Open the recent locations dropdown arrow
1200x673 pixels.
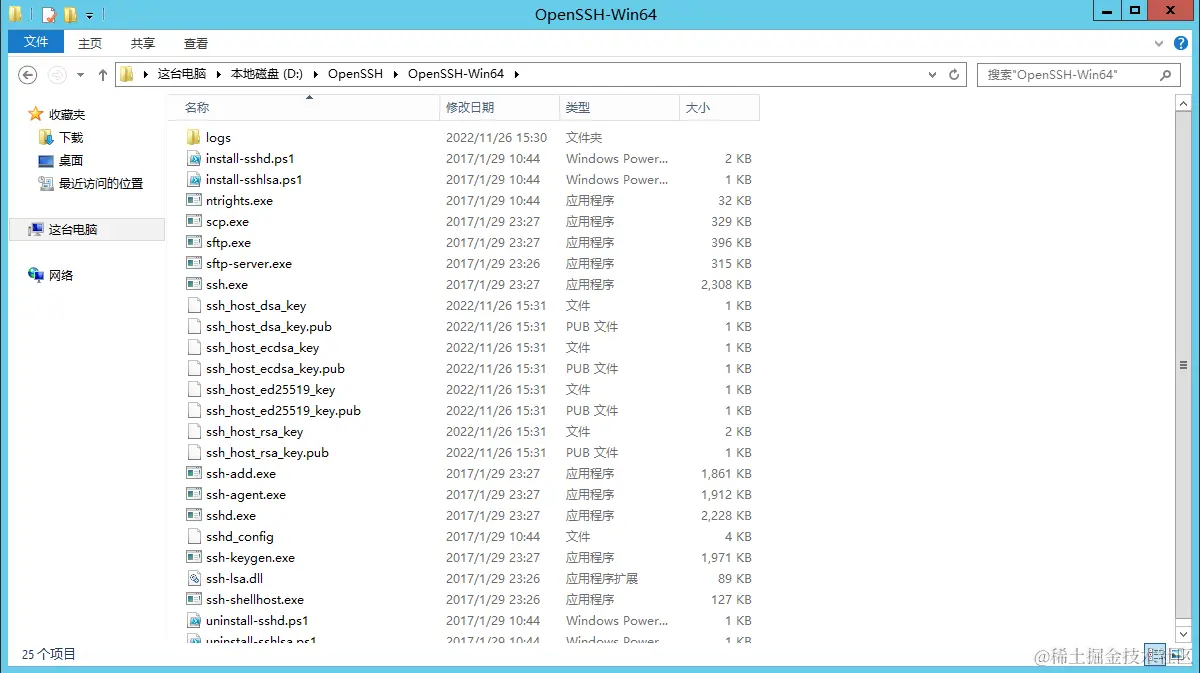(81, 75)
